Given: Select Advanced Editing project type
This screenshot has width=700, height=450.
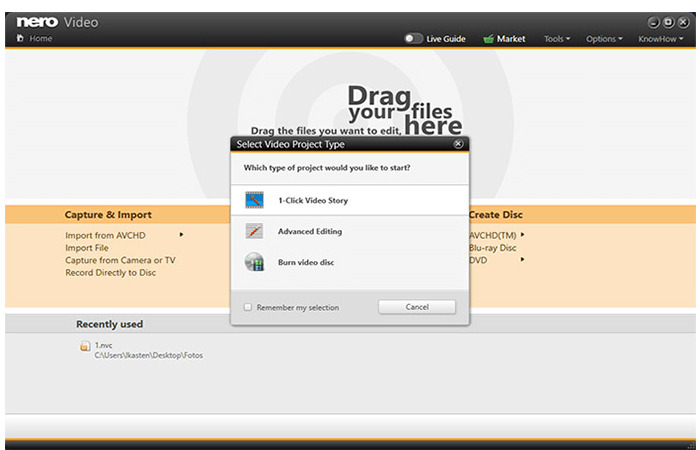Looking at the screenshot, I should [350, 231].
